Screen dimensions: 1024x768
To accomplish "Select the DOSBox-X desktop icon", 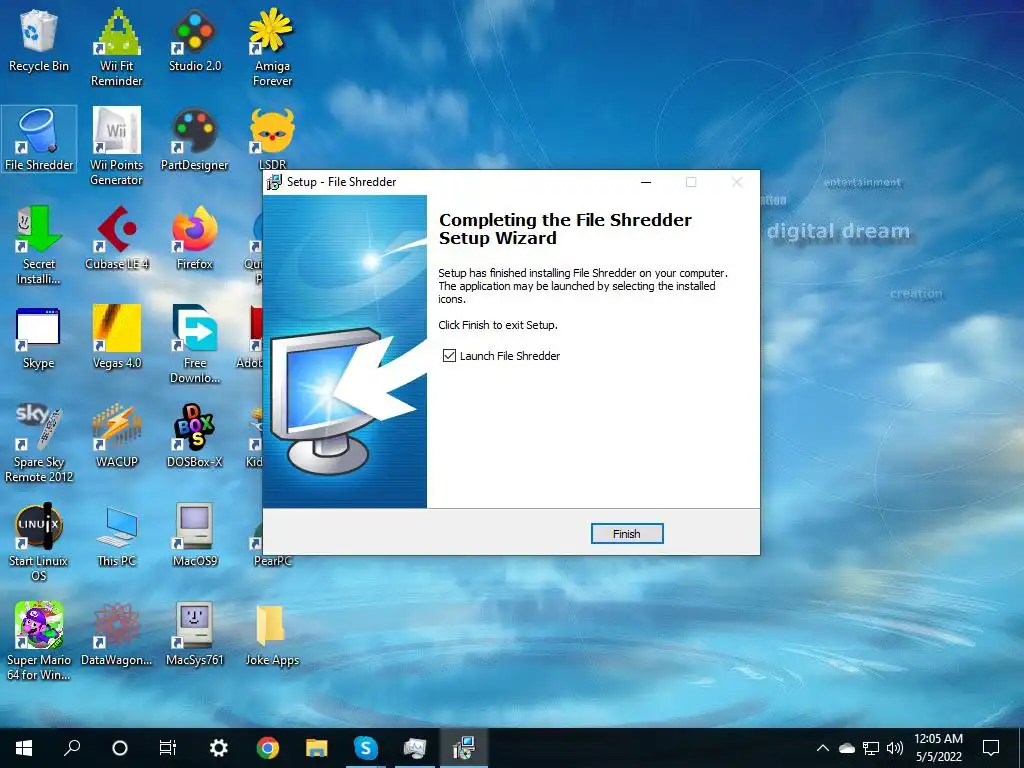I will (195, 436).
